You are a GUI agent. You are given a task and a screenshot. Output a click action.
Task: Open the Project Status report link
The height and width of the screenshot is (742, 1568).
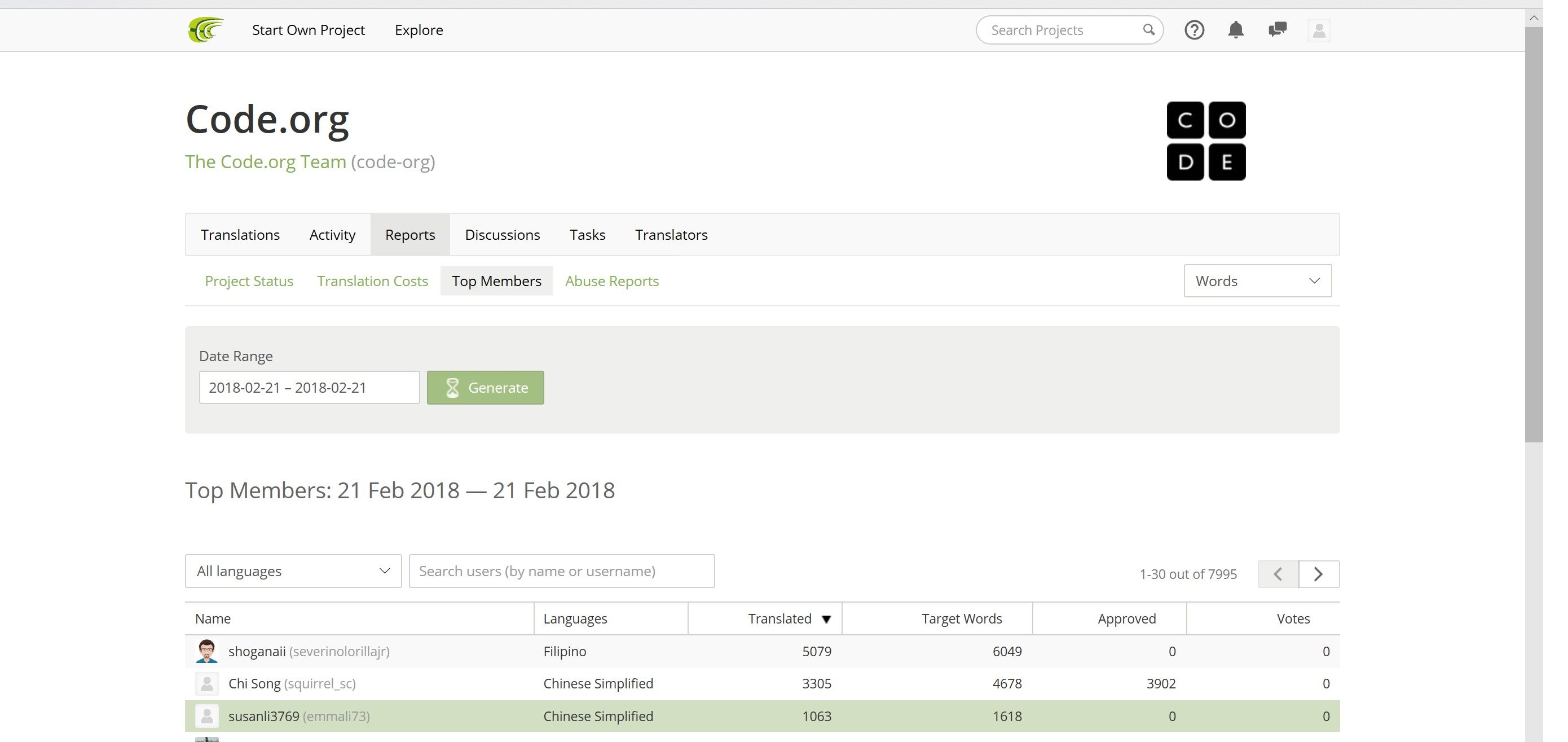click(249, 280)
